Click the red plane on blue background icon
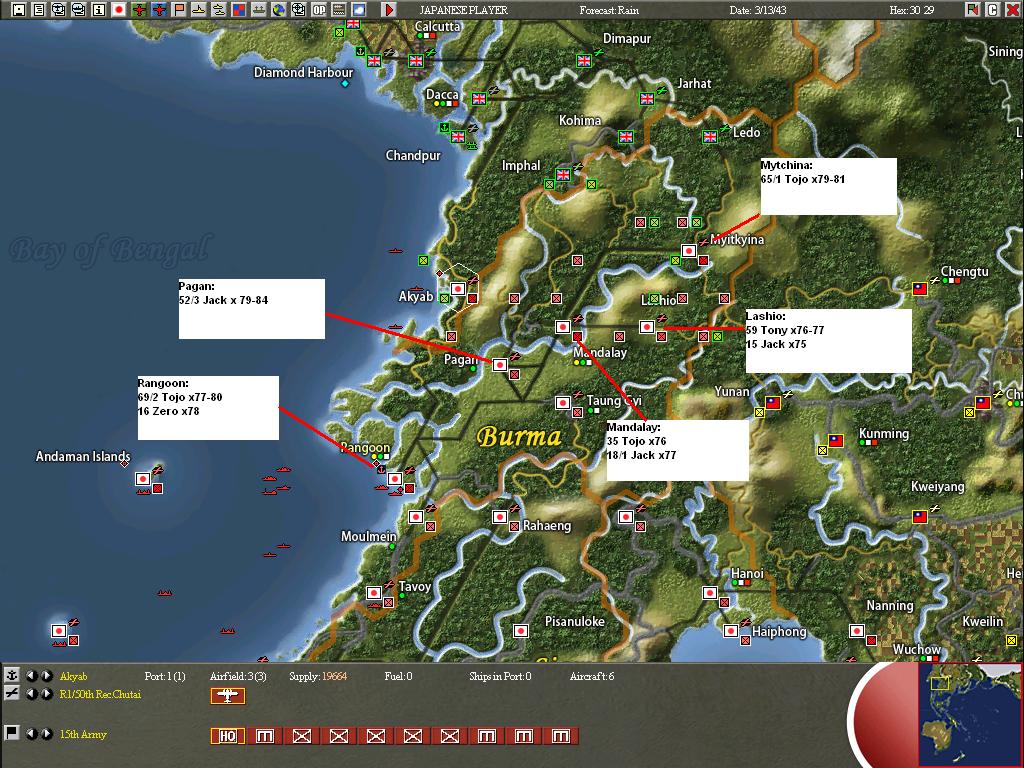This screenshot has width=1024, height=768. 159,9
